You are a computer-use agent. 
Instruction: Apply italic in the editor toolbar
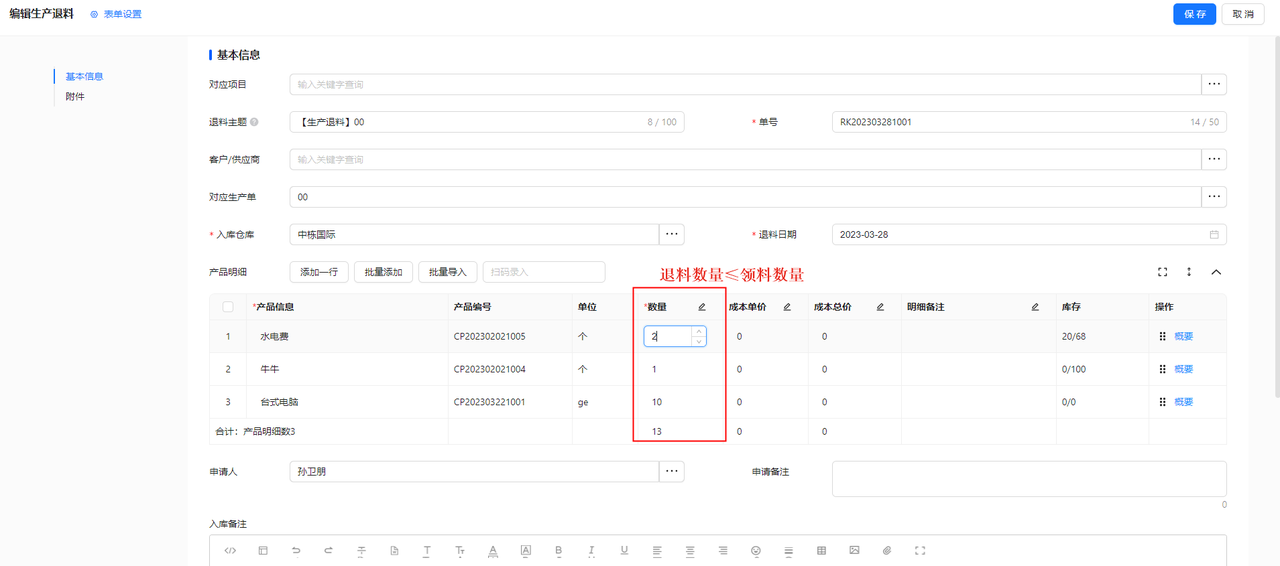[x=591, y=550]
